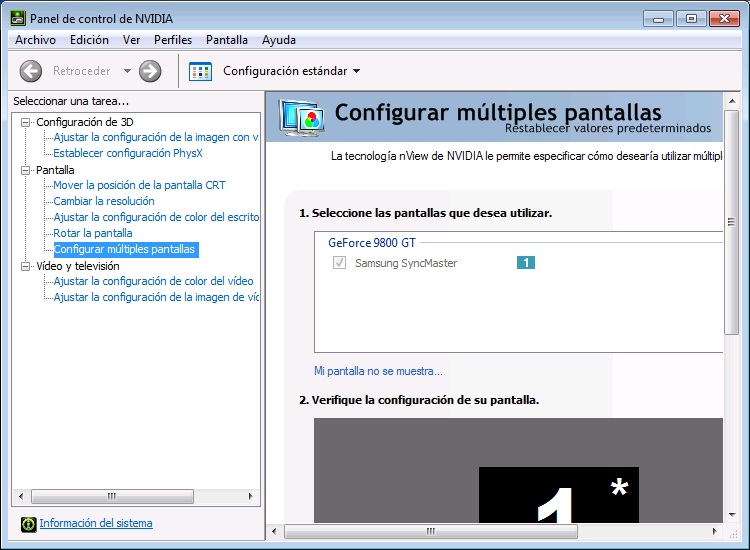Click the blue display number 1 badge
750x550 pixels.
(x=526, y=263)
